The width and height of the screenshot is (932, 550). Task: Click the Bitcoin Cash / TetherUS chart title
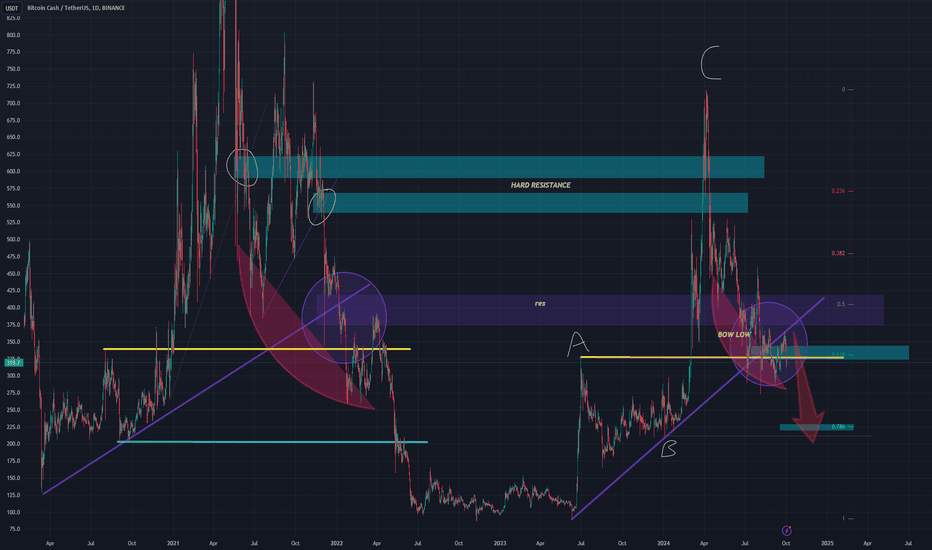(76, 8)
